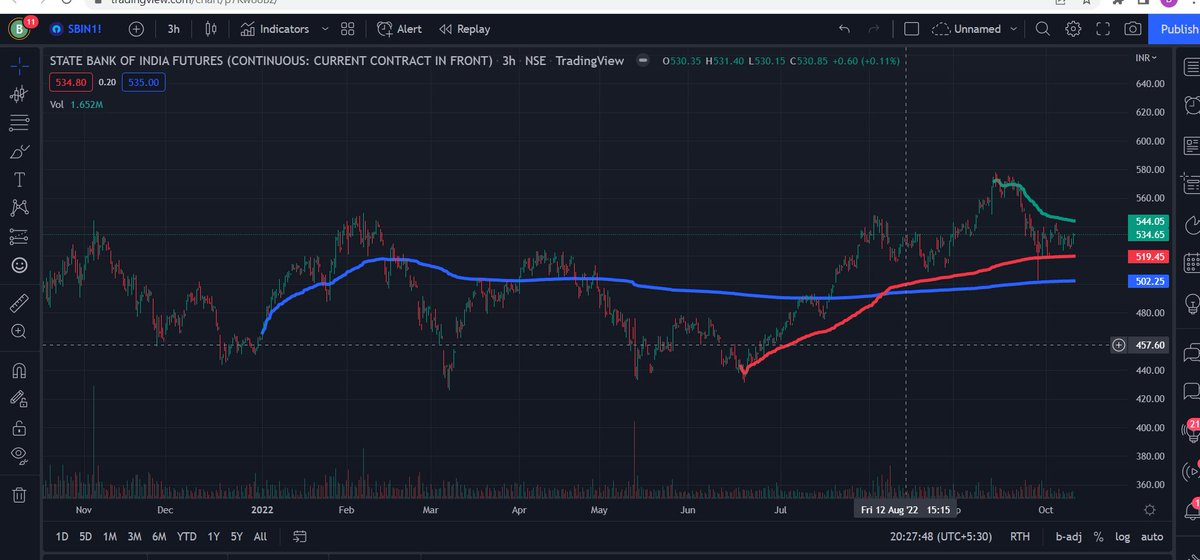Select the 1Y date range
The width and height of the screenshot is (1200, 560).
point(213,537)
